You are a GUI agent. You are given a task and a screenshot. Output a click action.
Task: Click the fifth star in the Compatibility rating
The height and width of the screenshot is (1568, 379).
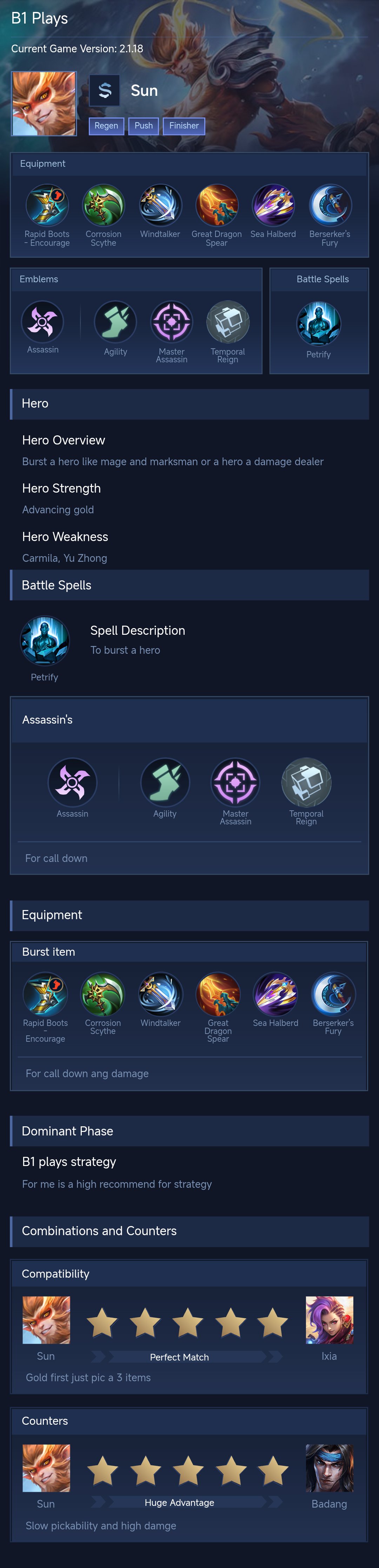point(273,1323)
